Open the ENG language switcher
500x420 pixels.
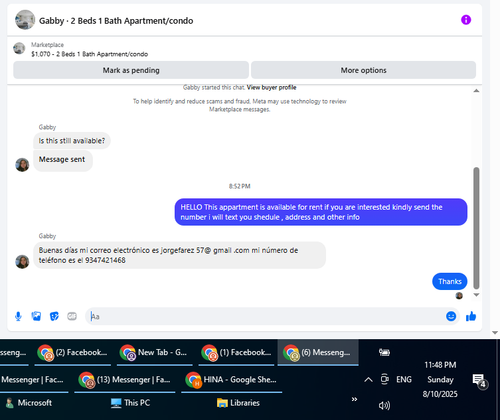tap(404, 379)
